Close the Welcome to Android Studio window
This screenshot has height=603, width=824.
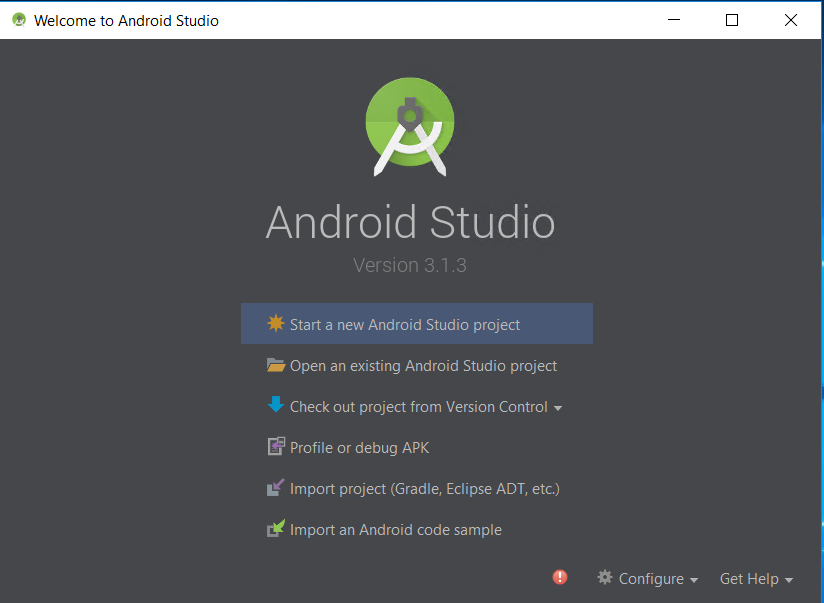coord(790,20)
